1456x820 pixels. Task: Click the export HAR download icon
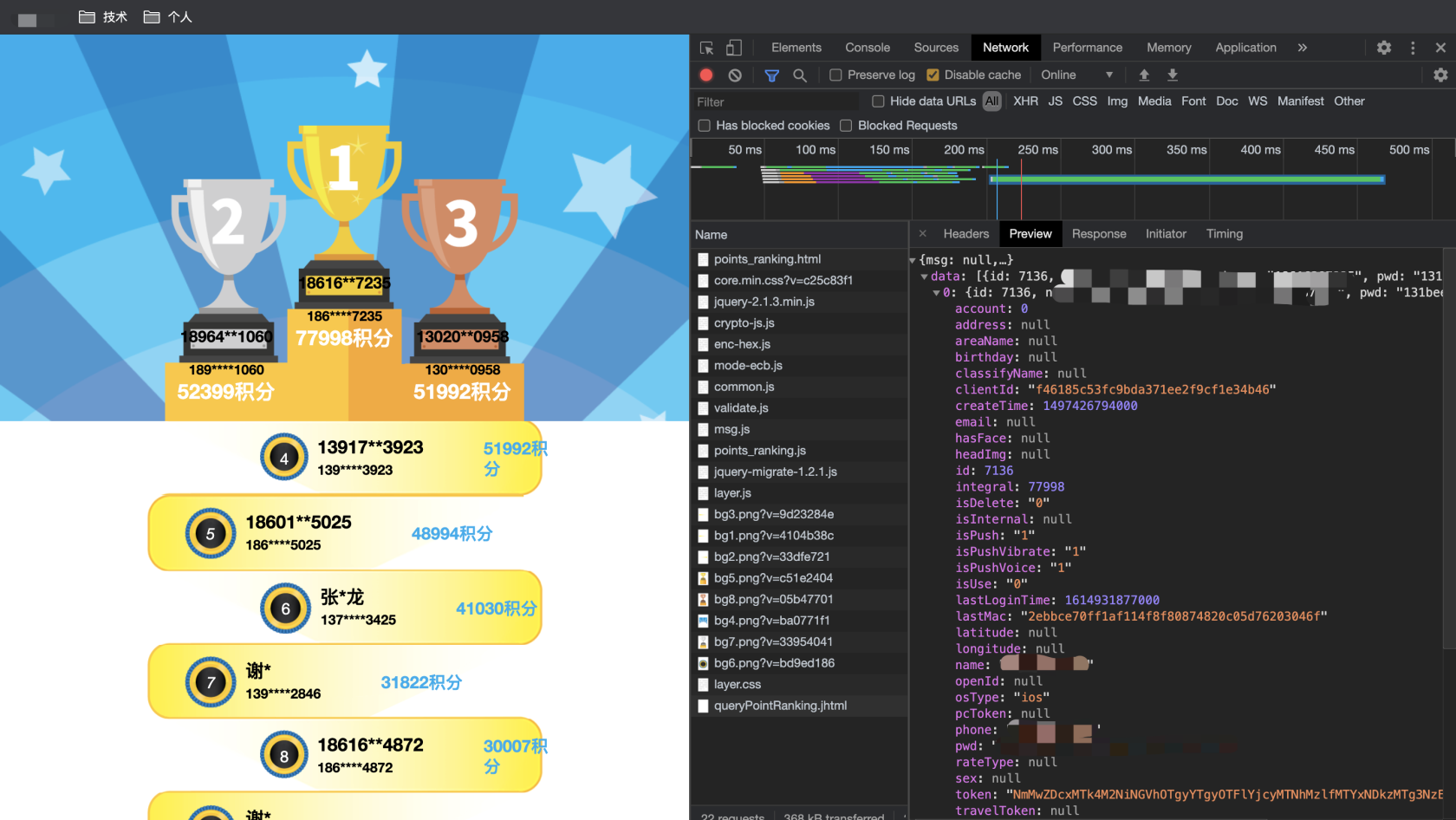pyautogui.click(x=1173, y=75)
